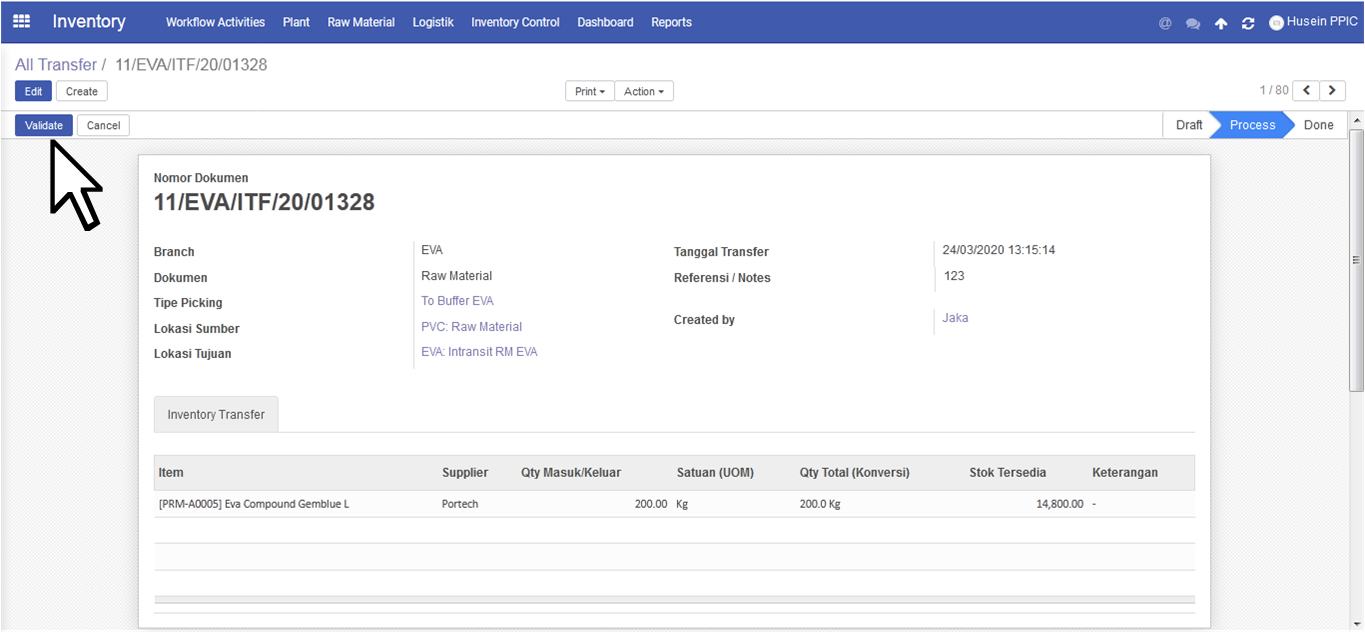Click the Cancel button

103,125
